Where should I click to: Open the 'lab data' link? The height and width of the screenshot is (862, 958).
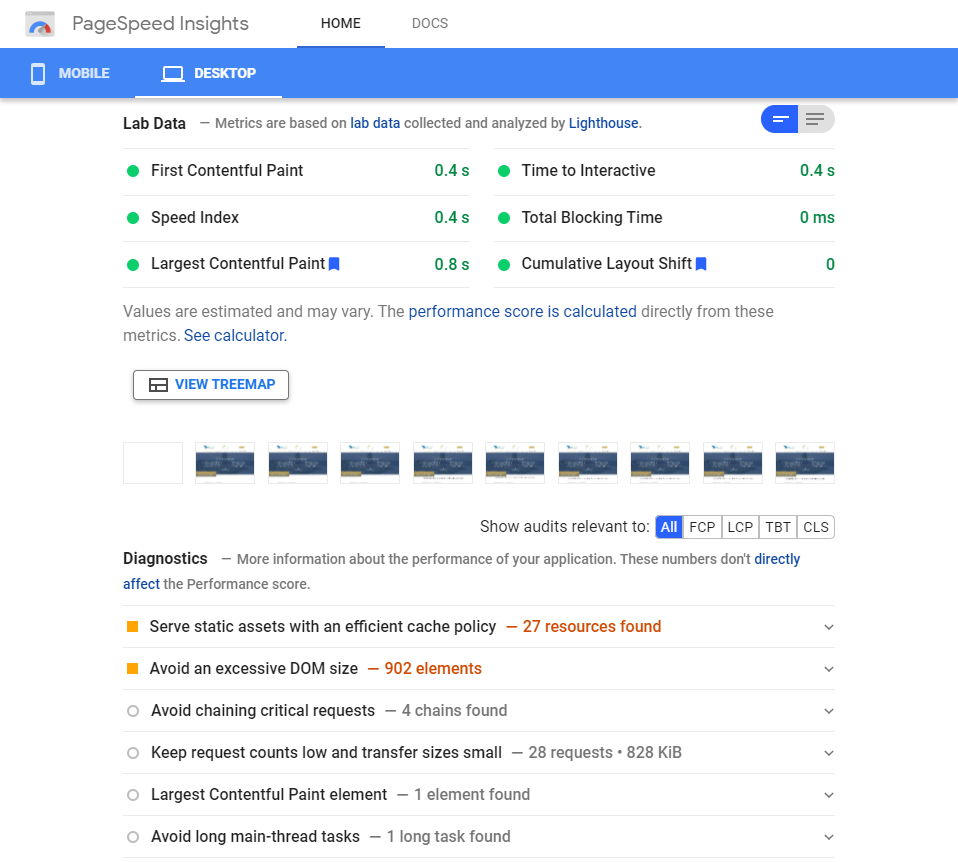[x=375, y=123]
